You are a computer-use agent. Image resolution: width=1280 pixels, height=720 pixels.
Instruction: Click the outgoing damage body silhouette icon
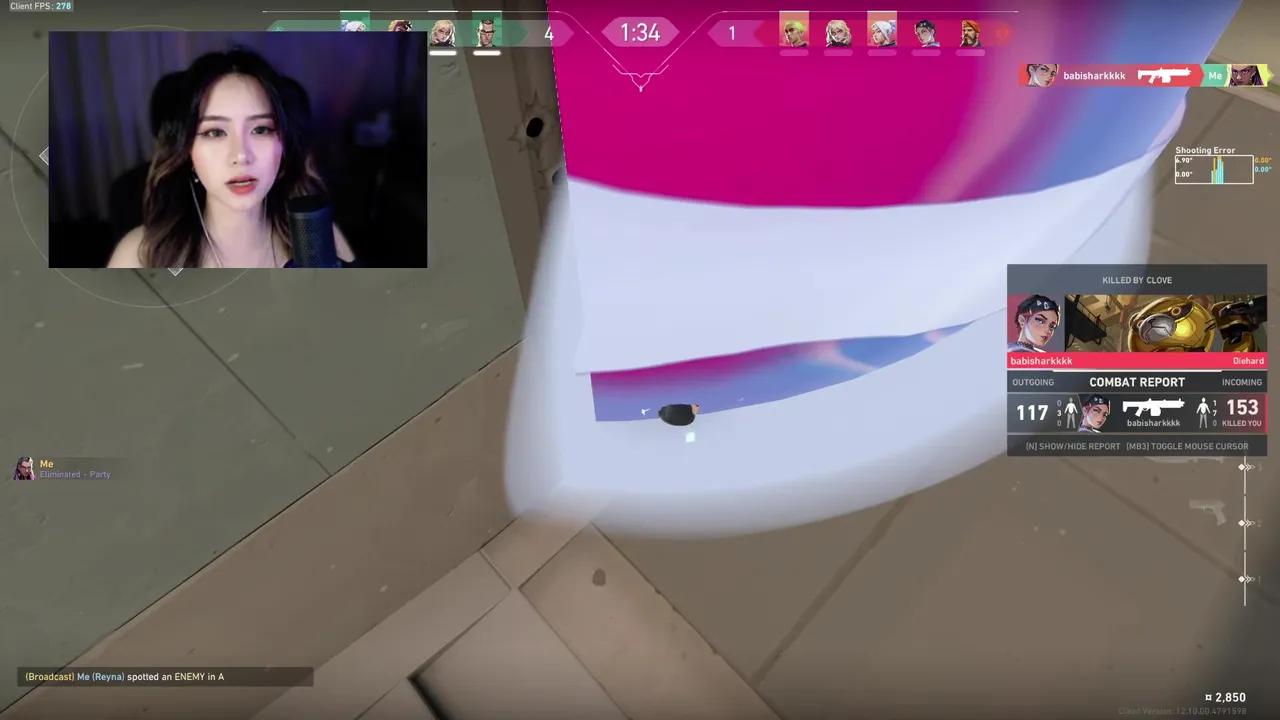pyautogui.click(x=1071, y=411)
